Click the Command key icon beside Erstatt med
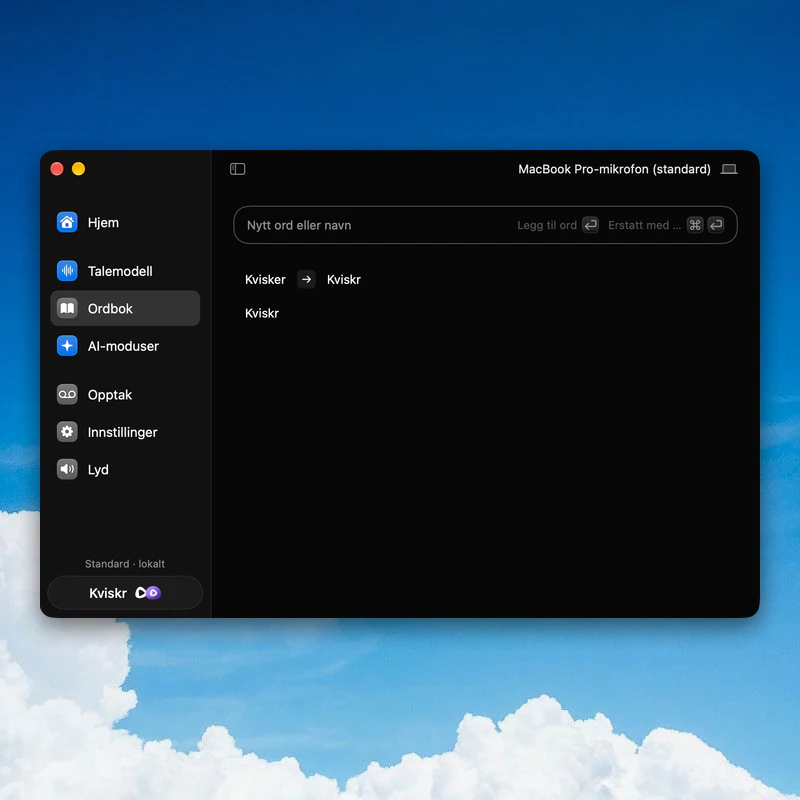The height and width of the screenshot is (800, 800). [695, 225]
